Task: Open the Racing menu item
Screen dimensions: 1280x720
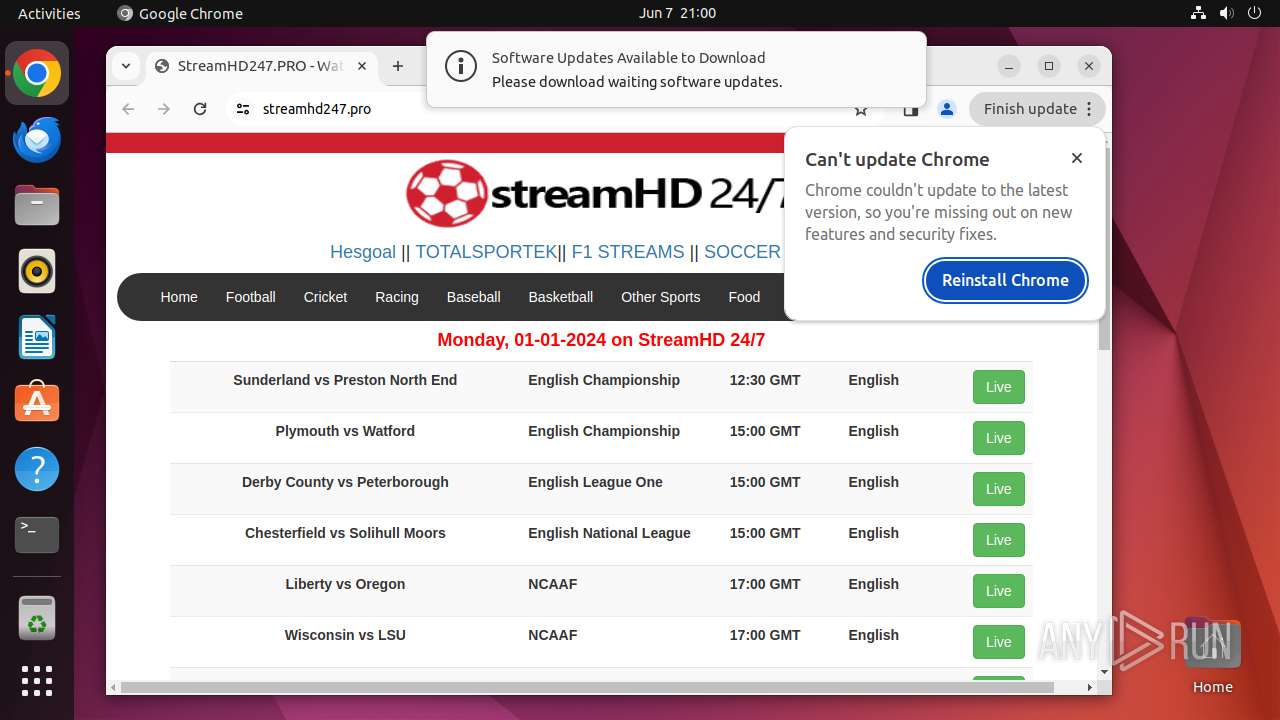Action: point(397,297)
